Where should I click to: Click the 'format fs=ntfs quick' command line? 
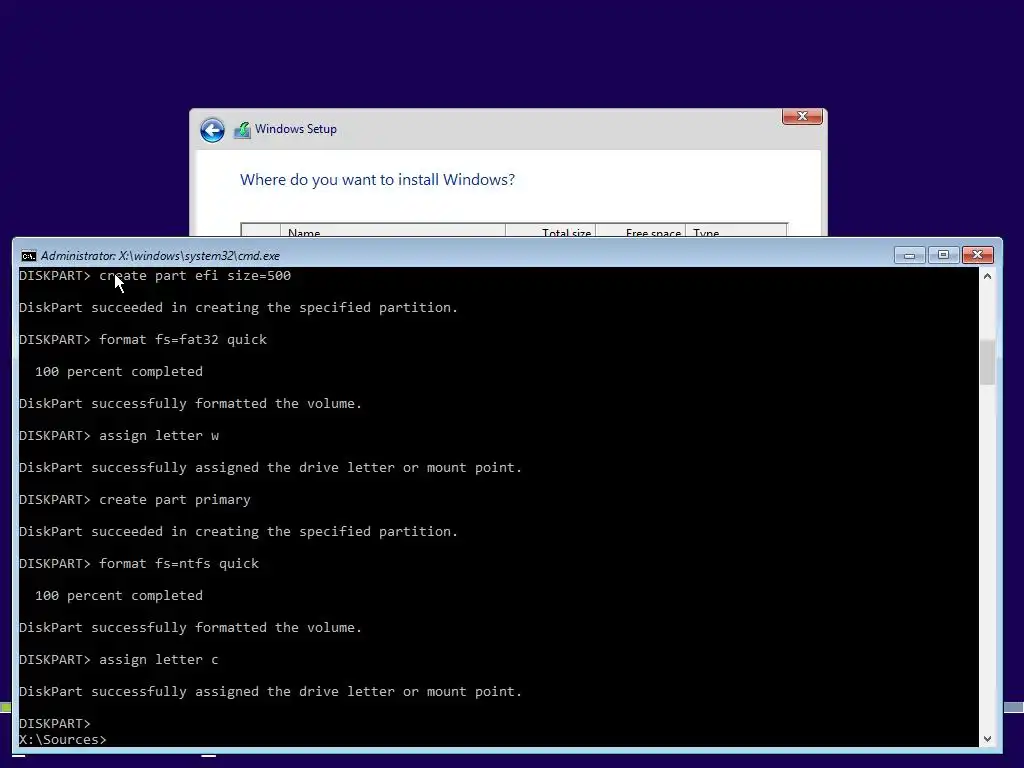[139, 564]
